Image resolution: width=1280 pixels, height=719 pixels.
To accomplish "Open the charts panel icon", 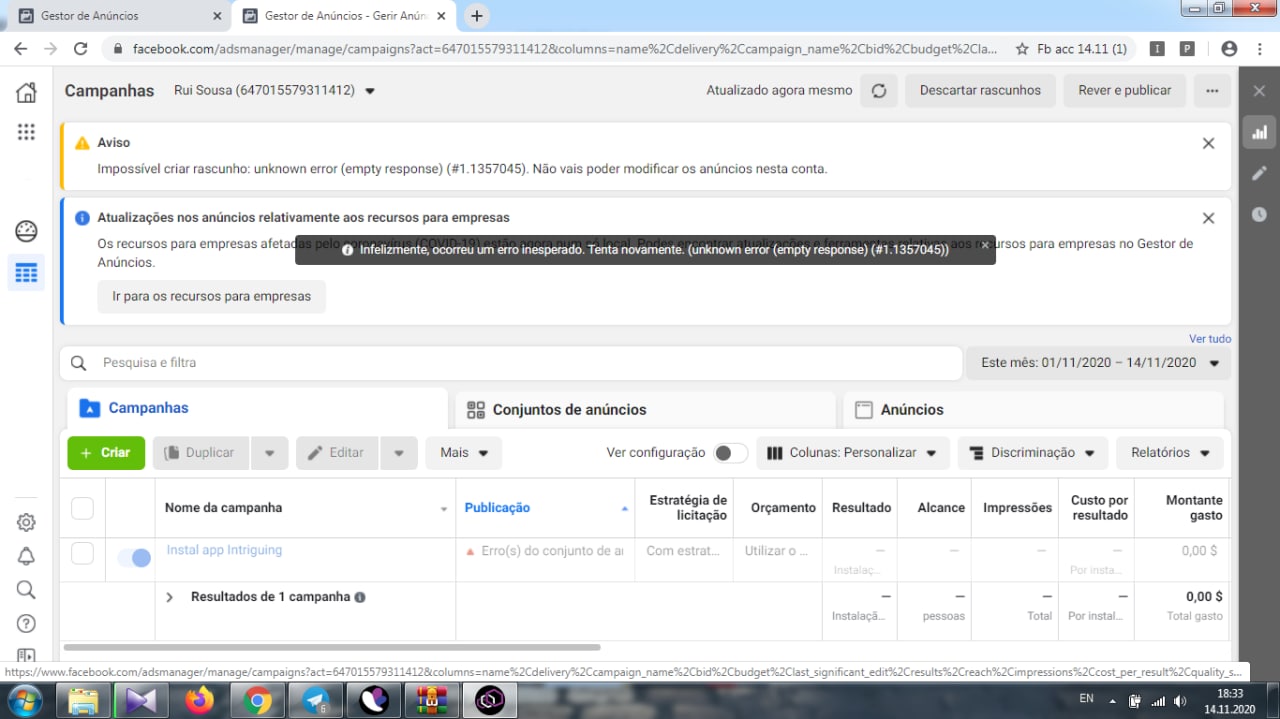I will pyautogui.click(x=1259, y=132).
